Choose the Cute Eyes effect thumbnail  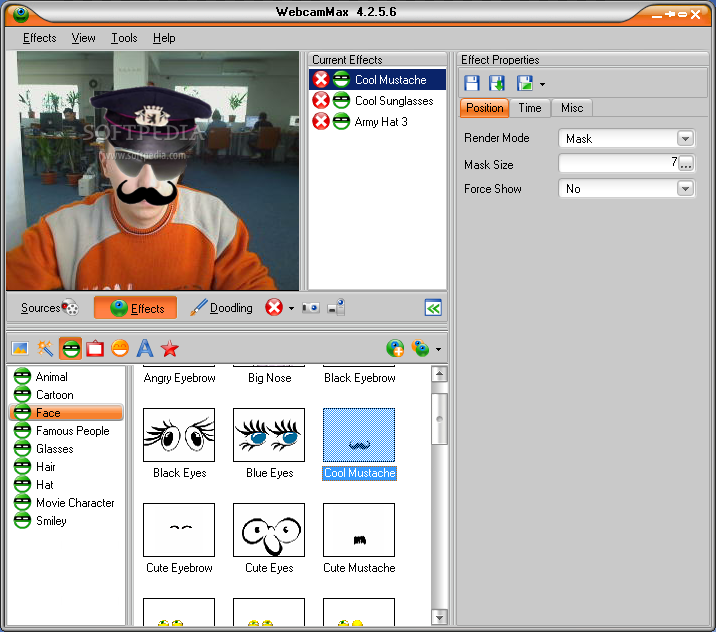pyautogui.click(x=269, y=530)
